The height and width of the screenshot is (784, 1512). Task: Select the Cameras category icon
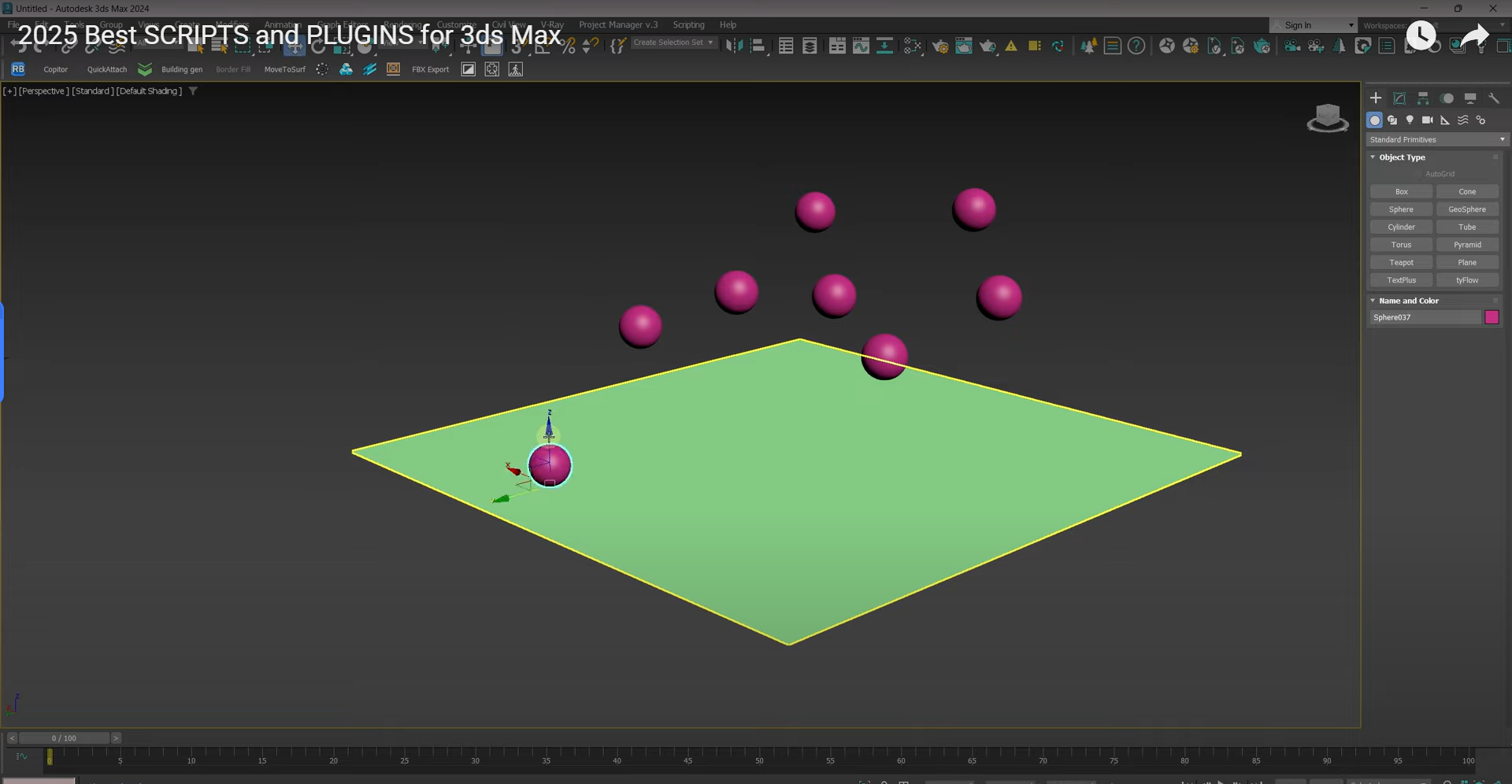(1427, 120)
